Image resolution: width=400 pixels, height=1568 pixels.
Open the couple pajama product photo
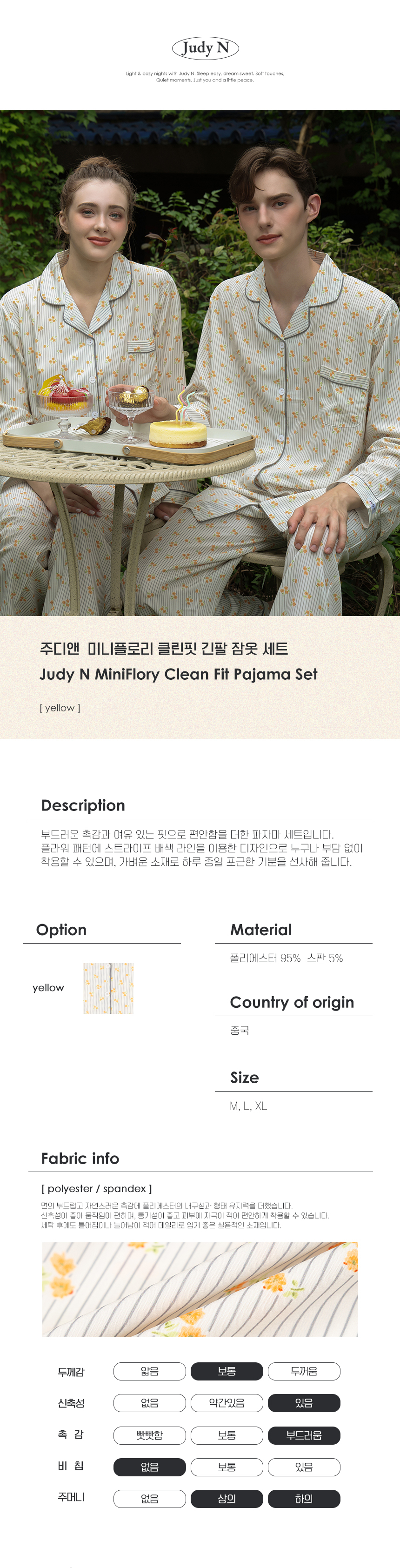(200, 363)
